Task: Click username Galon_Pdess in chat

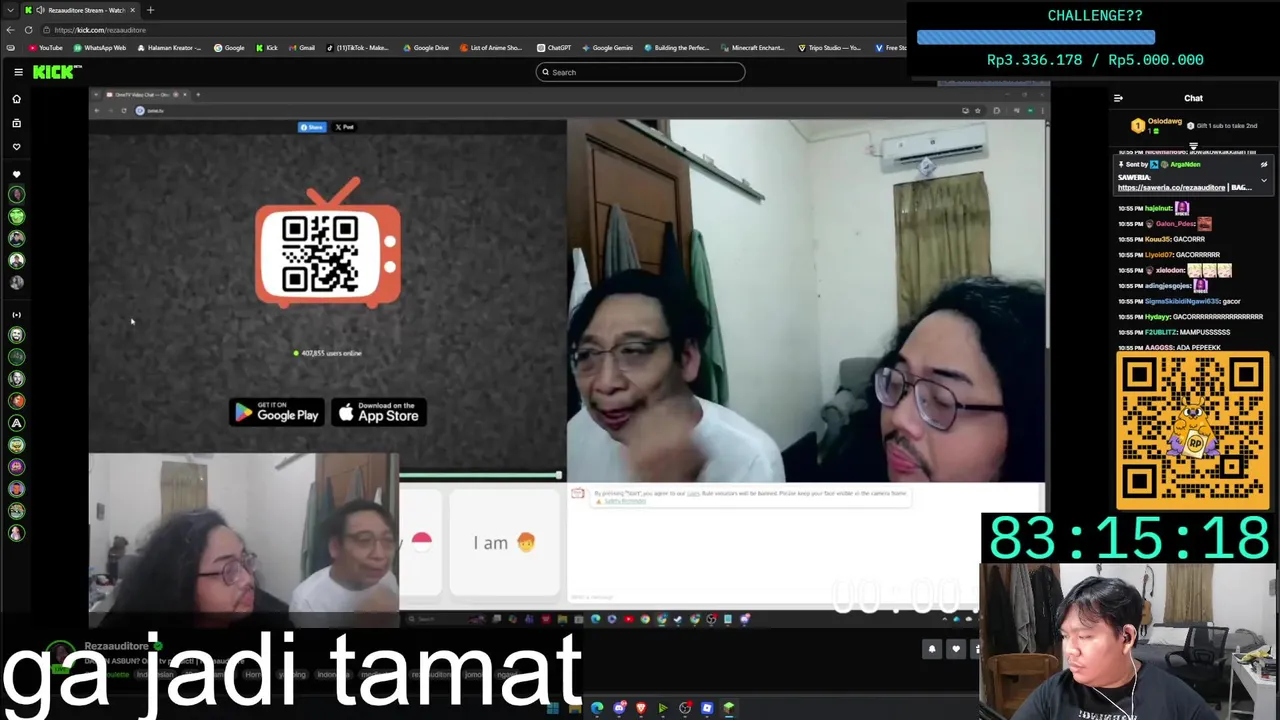Action: click(1175, 224)
